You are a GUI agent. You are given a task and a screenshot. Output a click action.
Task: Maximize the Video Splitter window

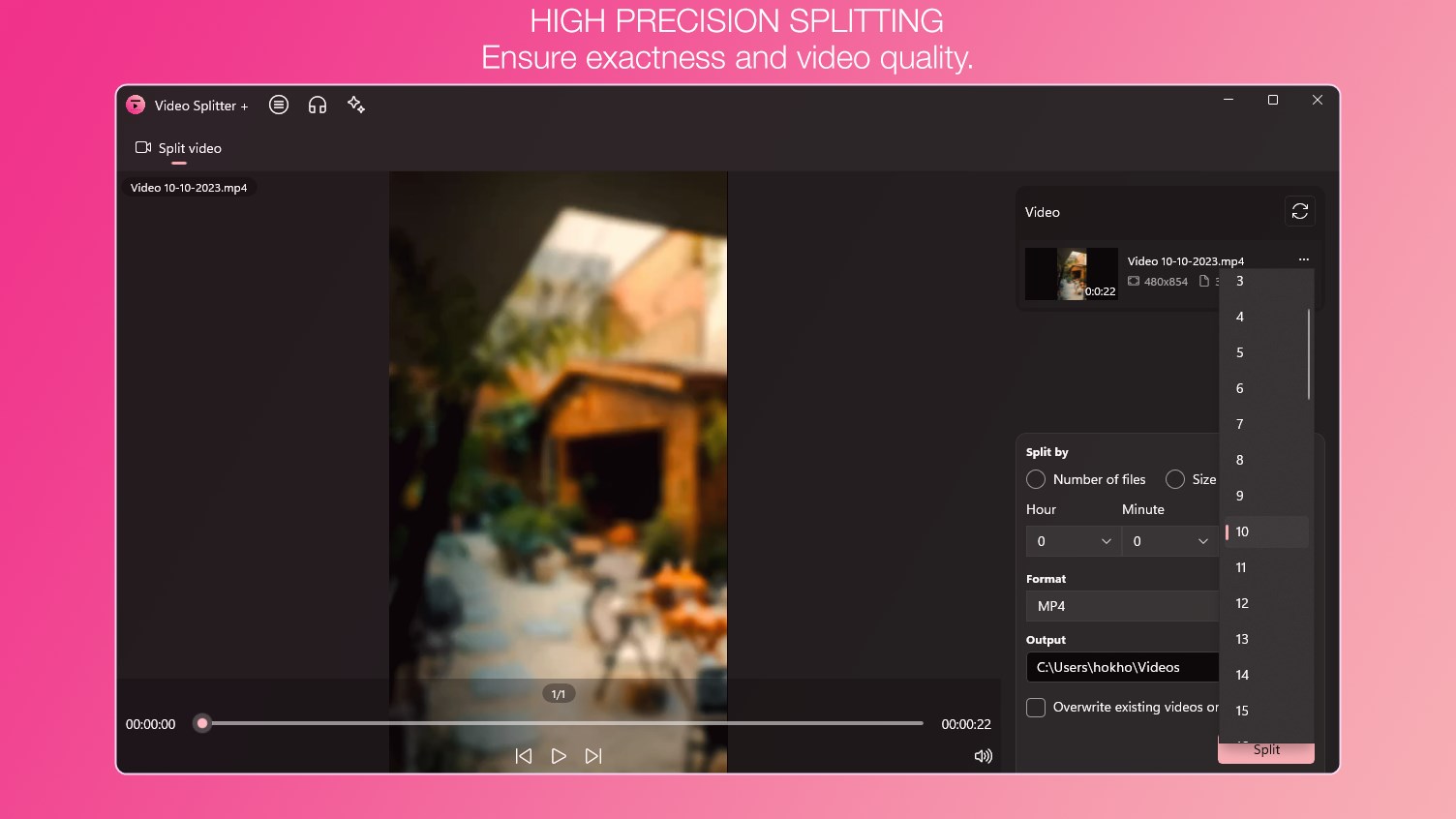[1273, 100]
